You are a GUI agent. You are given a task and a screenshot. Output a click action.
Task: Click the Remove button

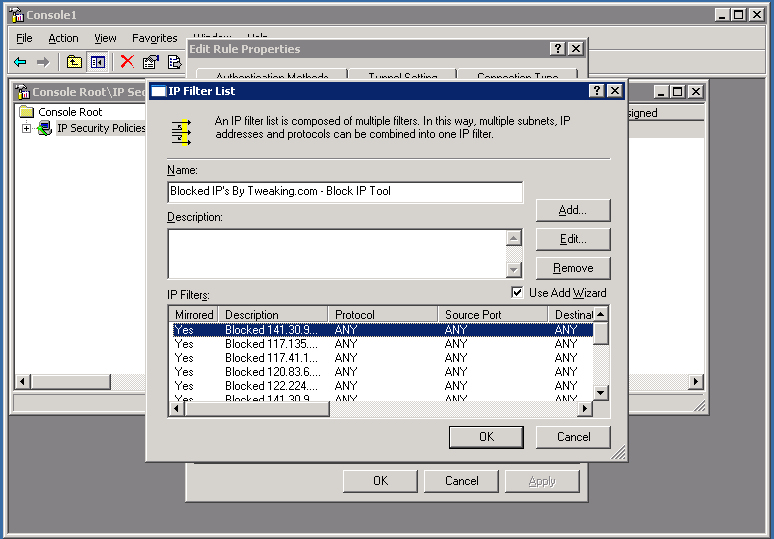[572, 268]
